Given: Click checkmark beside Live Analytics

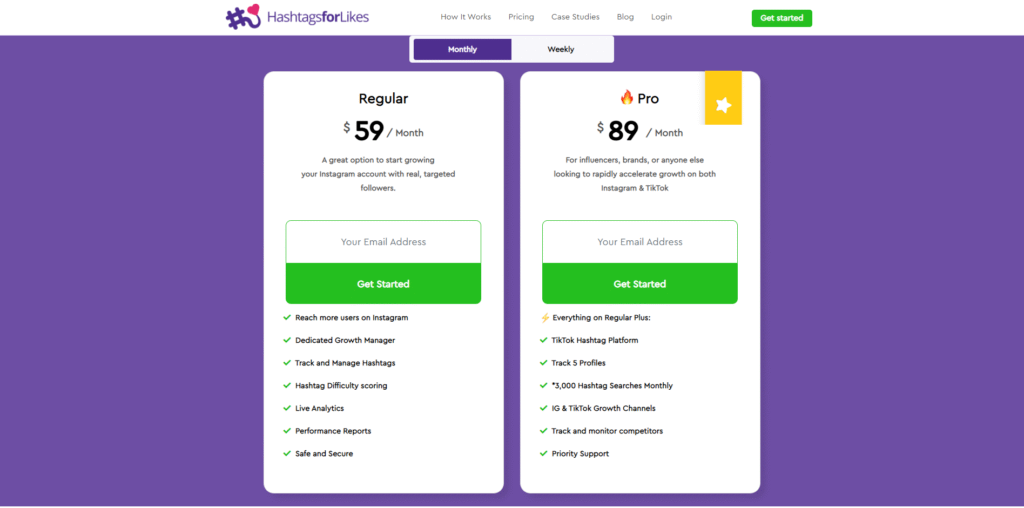Looking at the screenshot, I should coord(287,408).
